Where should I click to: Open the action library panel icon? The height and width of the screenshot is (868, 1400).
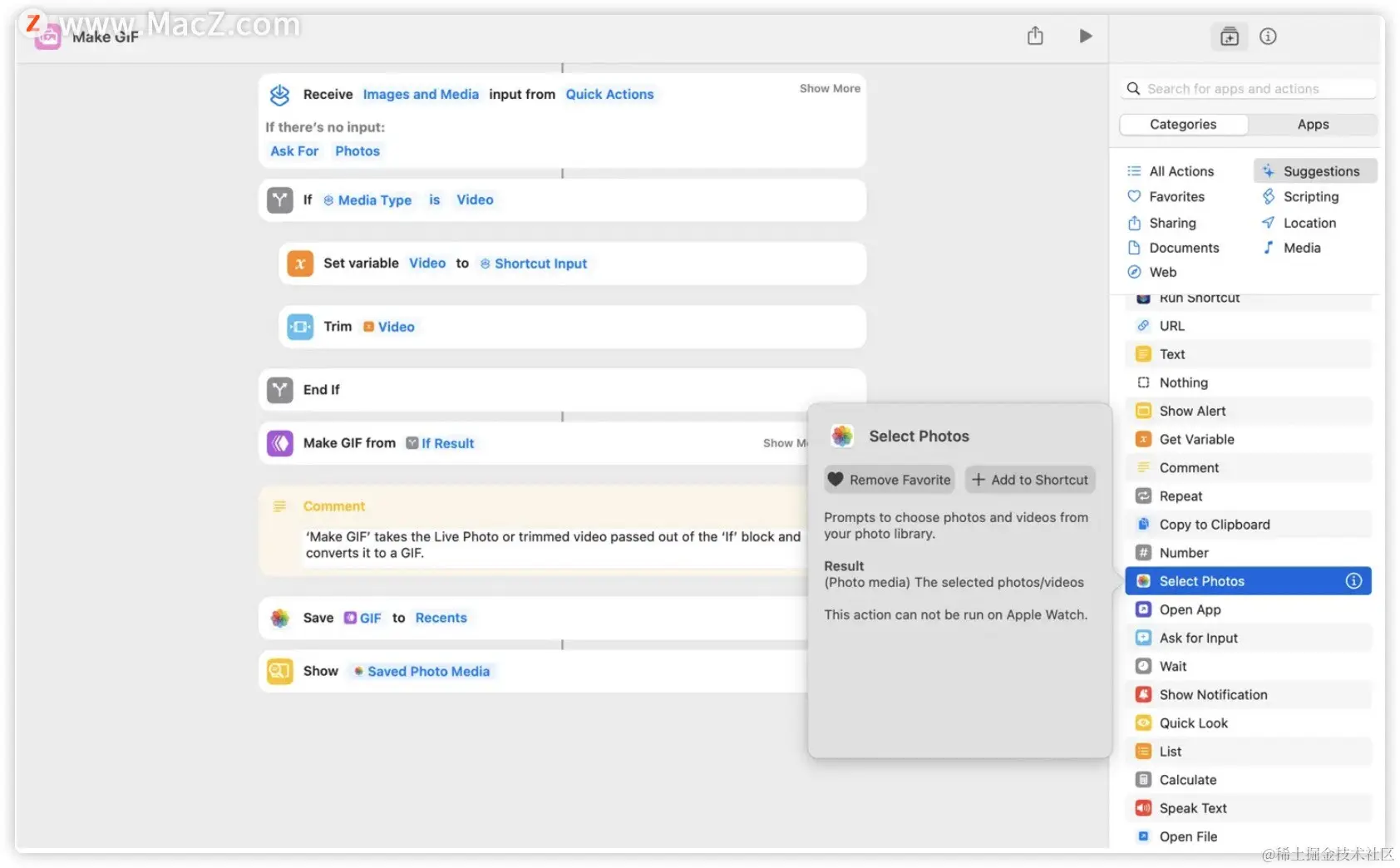coord(1229,37)
